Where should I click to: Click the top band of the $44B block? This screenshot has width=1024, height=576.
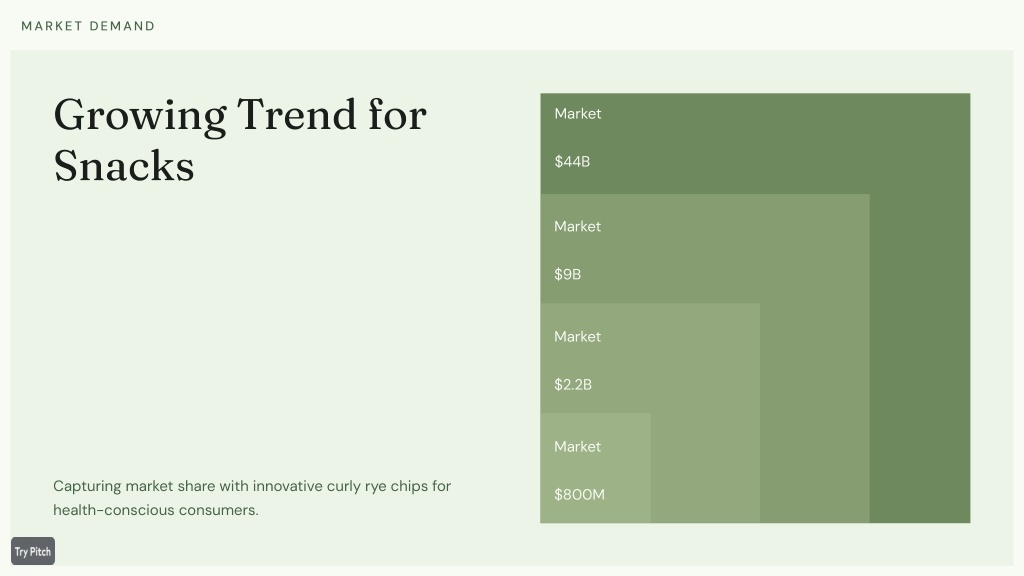pos(755,144)
